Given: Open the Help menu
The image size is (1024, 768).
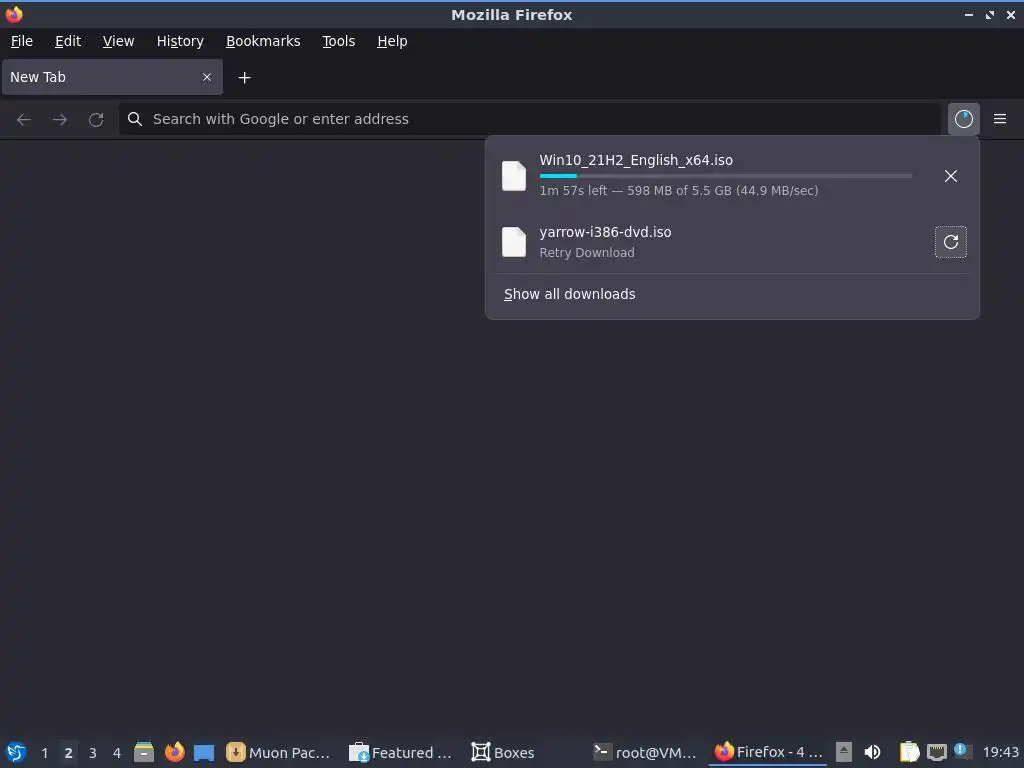Looking at the screenshot, I should point(392,41).
